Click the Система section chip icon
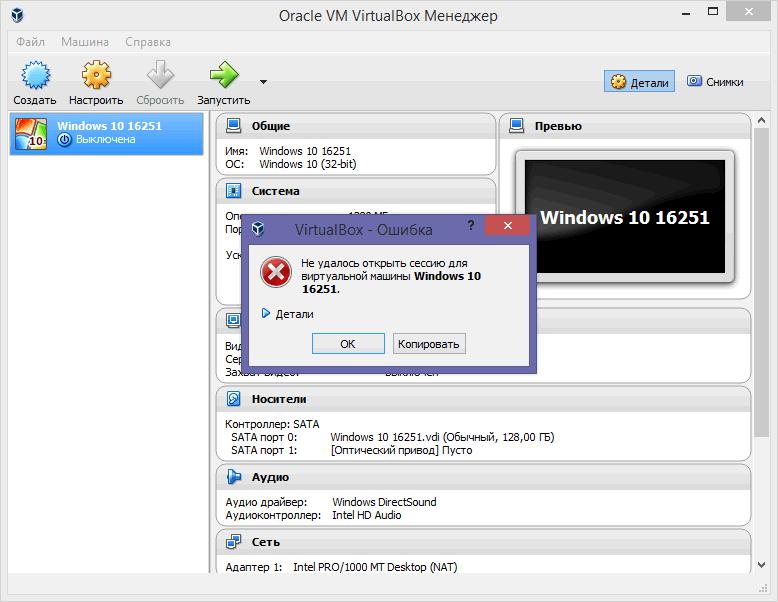778x602 pixels. [x=233, y=191]
